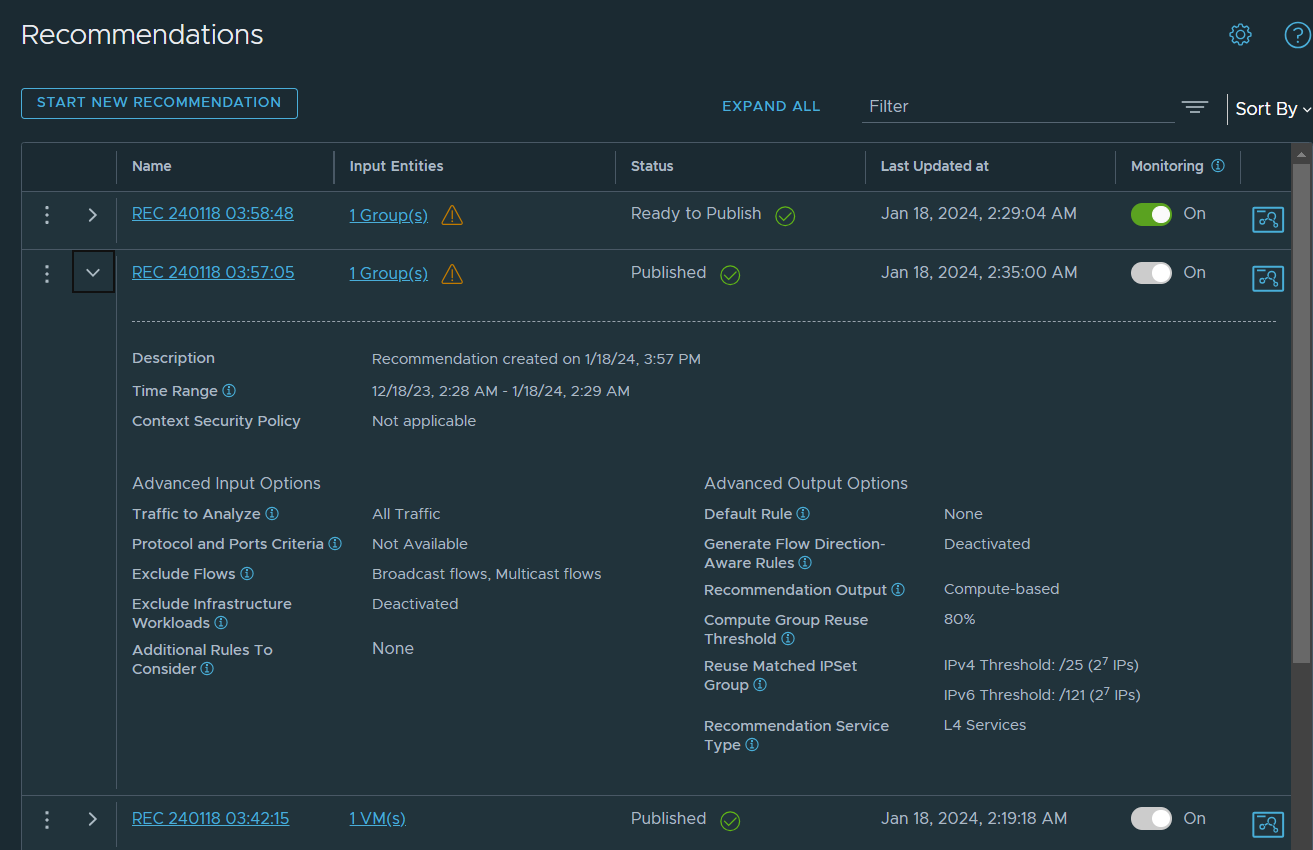The width and height of the screenshot is (1313, 850).
Task: Open topology view icon for REC 240118 03:42:15
Action: (x=1268, y=824)
